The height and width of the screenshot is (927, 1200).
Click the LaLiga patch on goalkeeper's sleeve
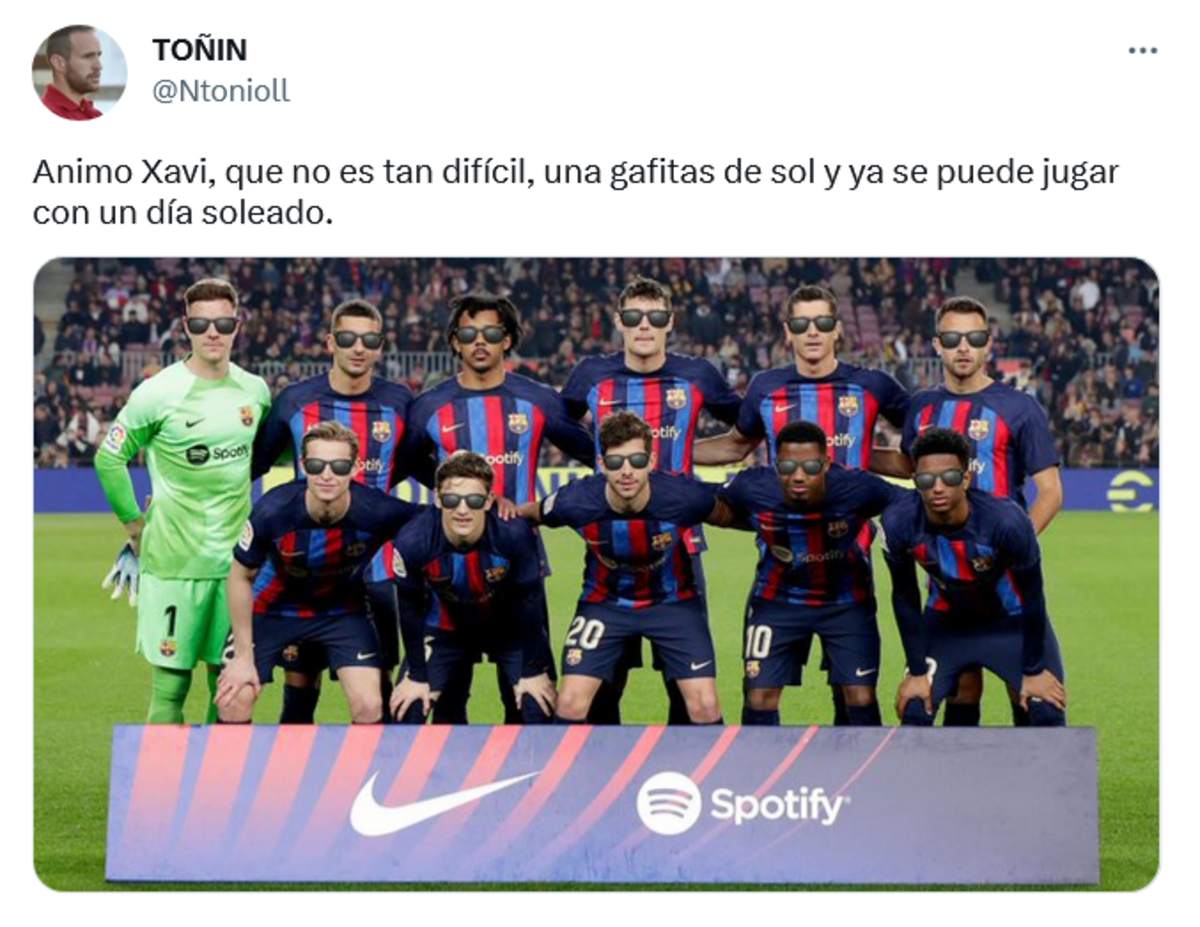(x=117, y=436)
